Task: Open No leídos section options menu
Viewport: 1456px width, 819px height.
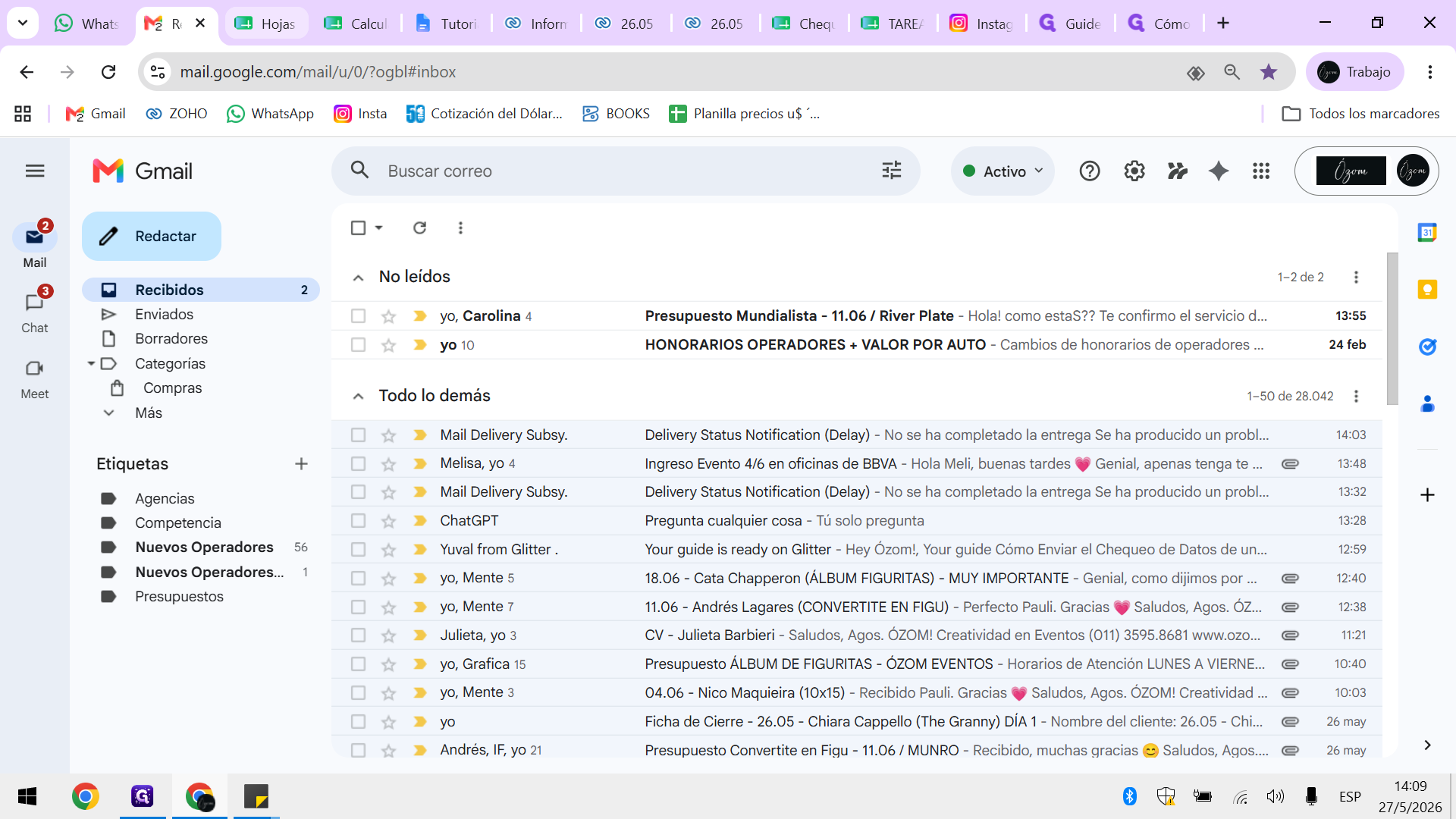Action: [1356, 277]
